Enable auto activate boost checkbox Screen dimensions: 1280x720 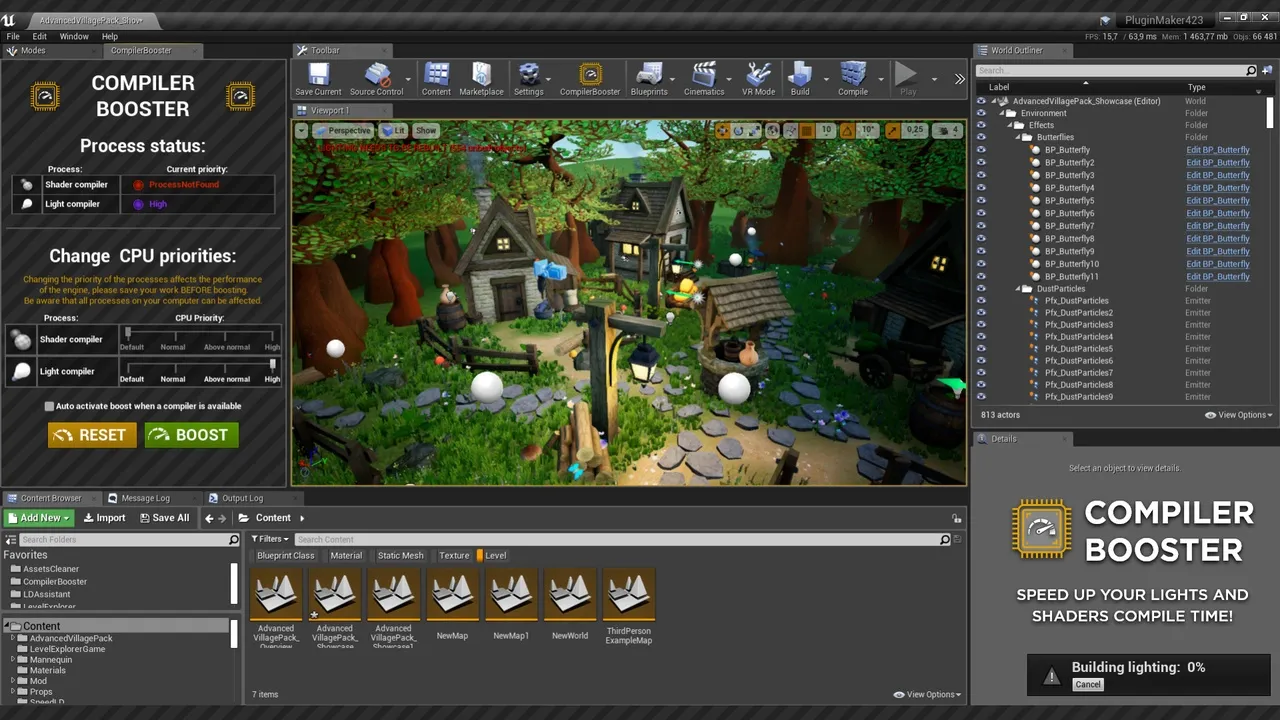pyautogui.click(x=49, y=406)
